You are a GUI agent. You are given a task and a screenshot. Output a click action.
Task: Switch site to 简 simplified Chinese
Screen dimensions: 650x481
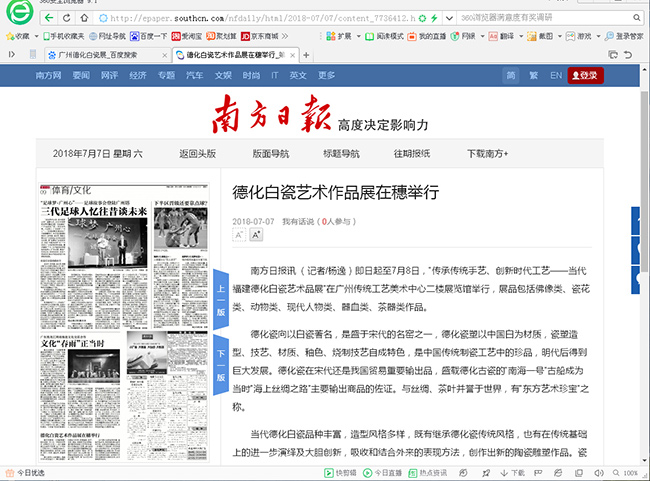[x=510, y=75]
